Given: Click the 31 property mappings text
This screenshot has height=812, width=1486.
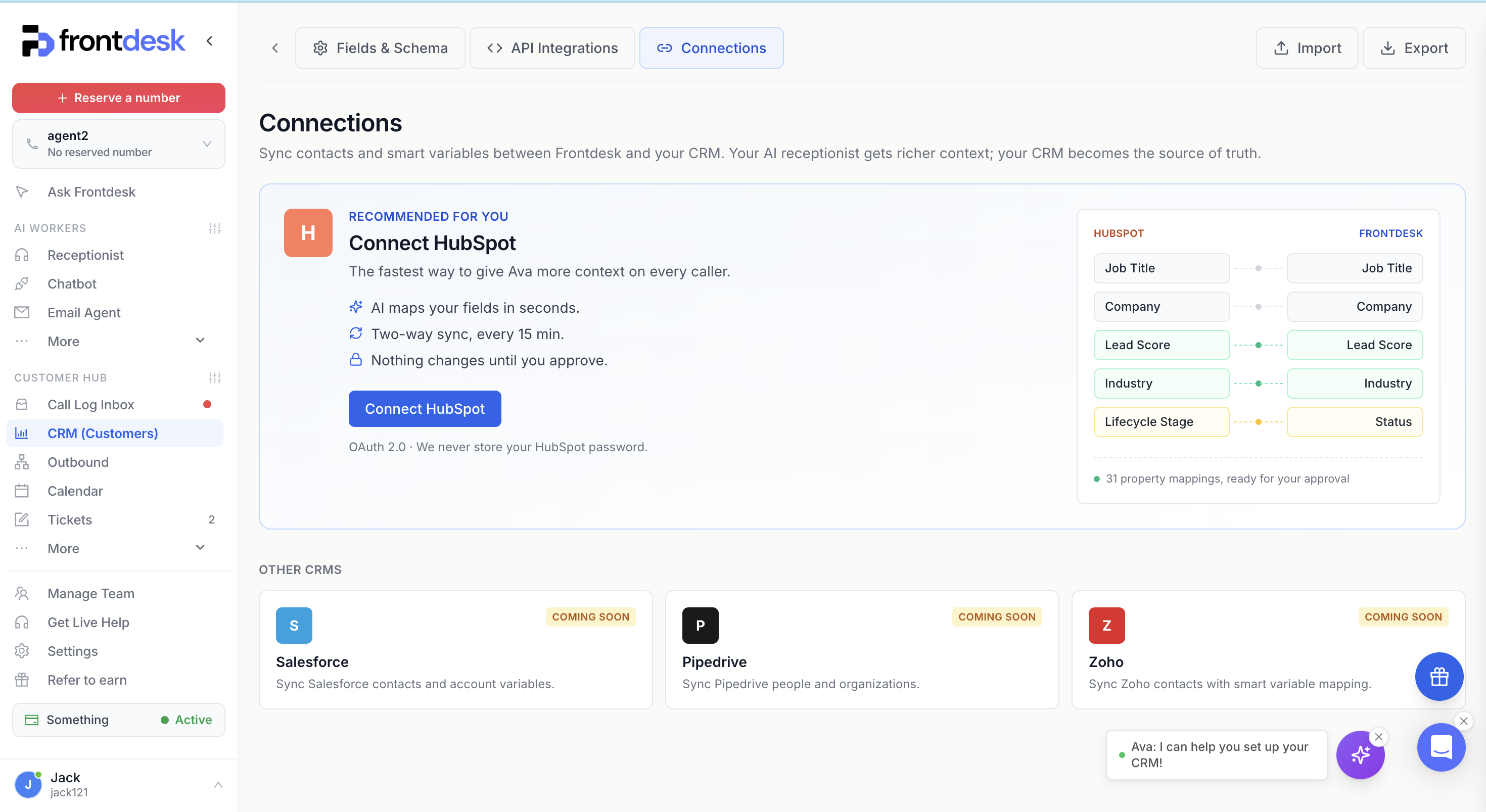Looking at the screenshot, I should click(x=1227, y=479).
